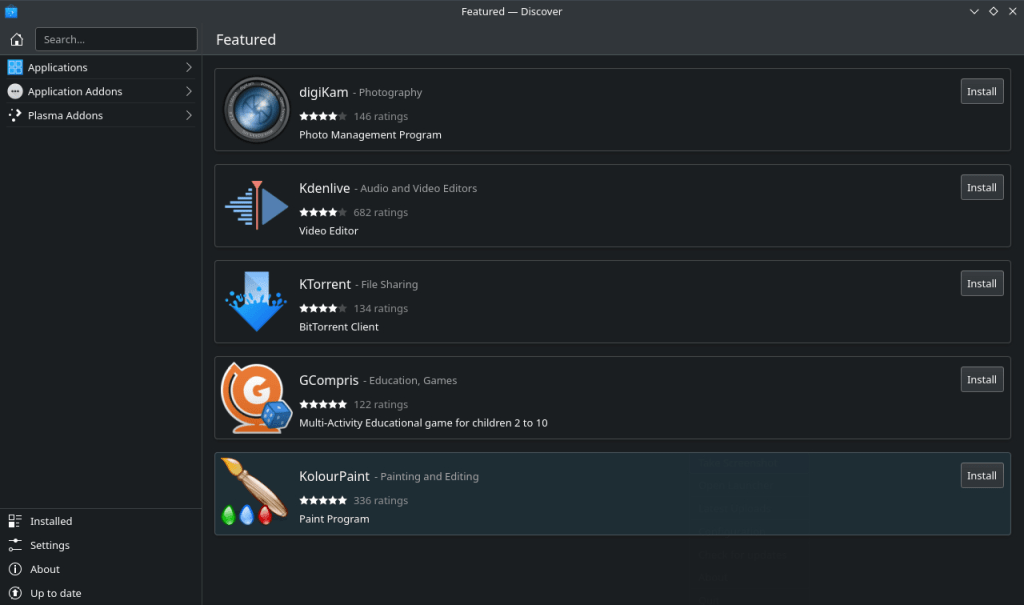
Task: Open the KTorrent title
Action: [x=325, y=284]
